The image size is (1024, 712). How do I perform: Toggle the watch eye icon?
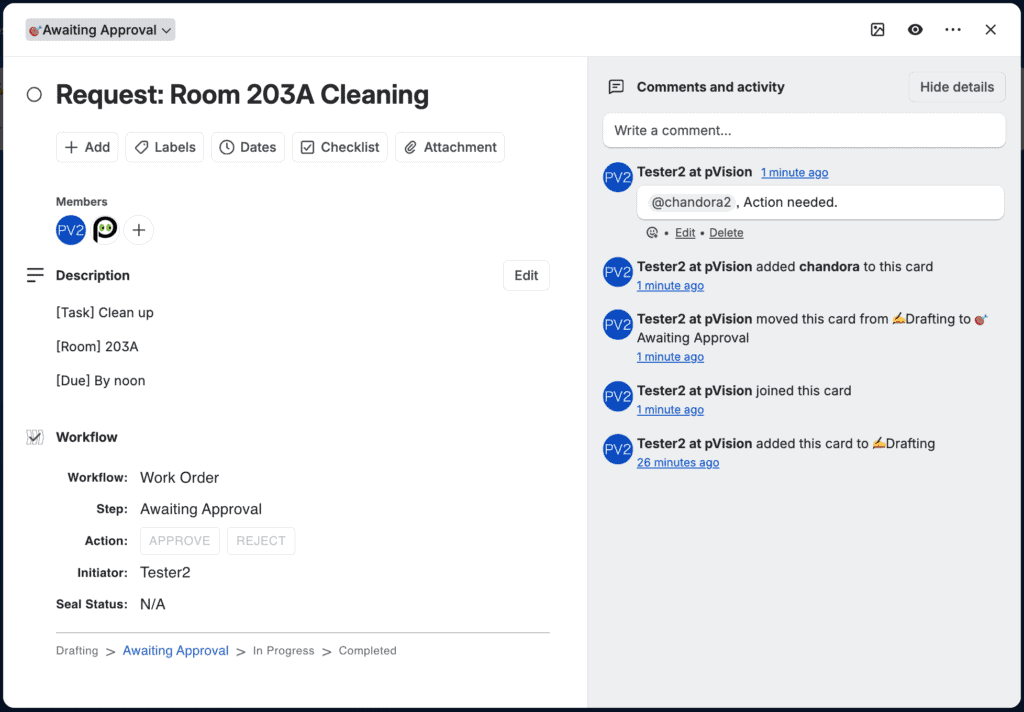[915, 29]
